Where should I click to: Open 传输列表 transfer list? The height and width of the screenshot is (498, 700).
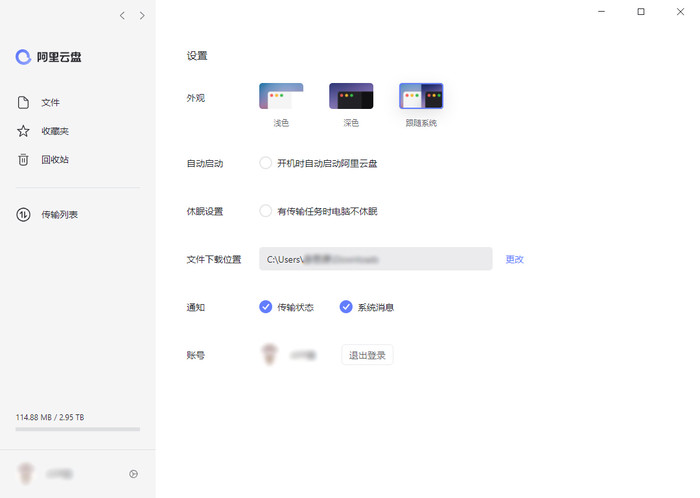tap(59, 215)
